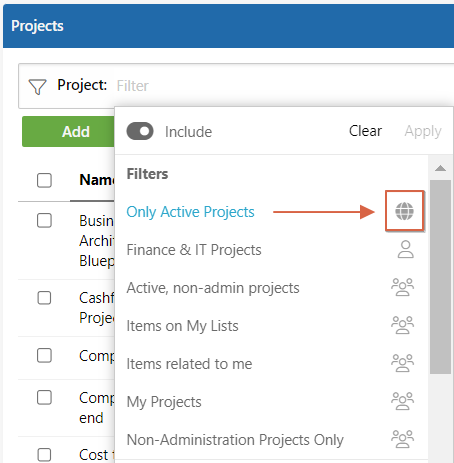Check the Business Architecture row checkbox
454x463 pixels.
pos(44,220)
